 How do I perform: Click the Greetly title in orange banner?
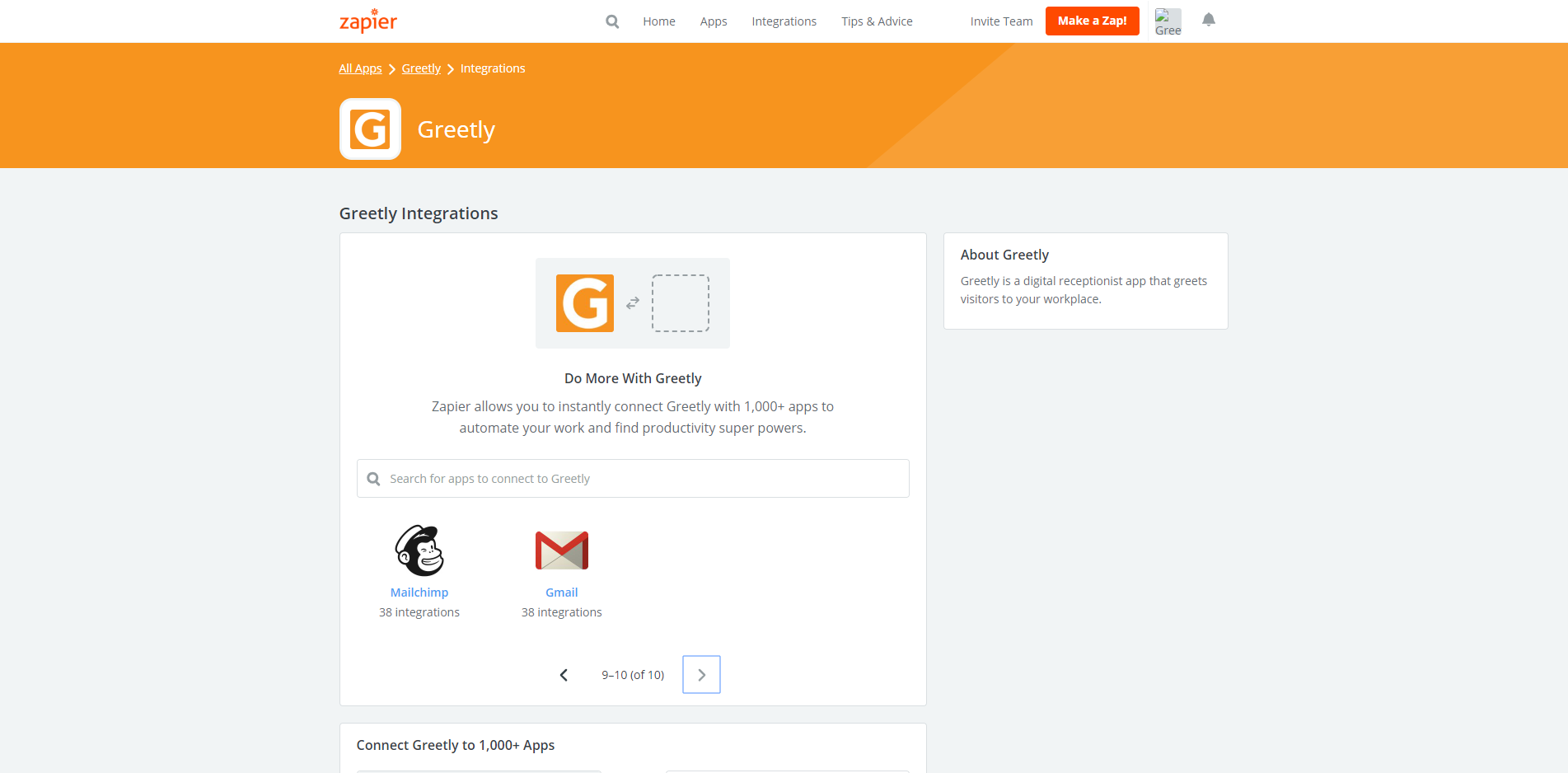click(x=456, y=129)
